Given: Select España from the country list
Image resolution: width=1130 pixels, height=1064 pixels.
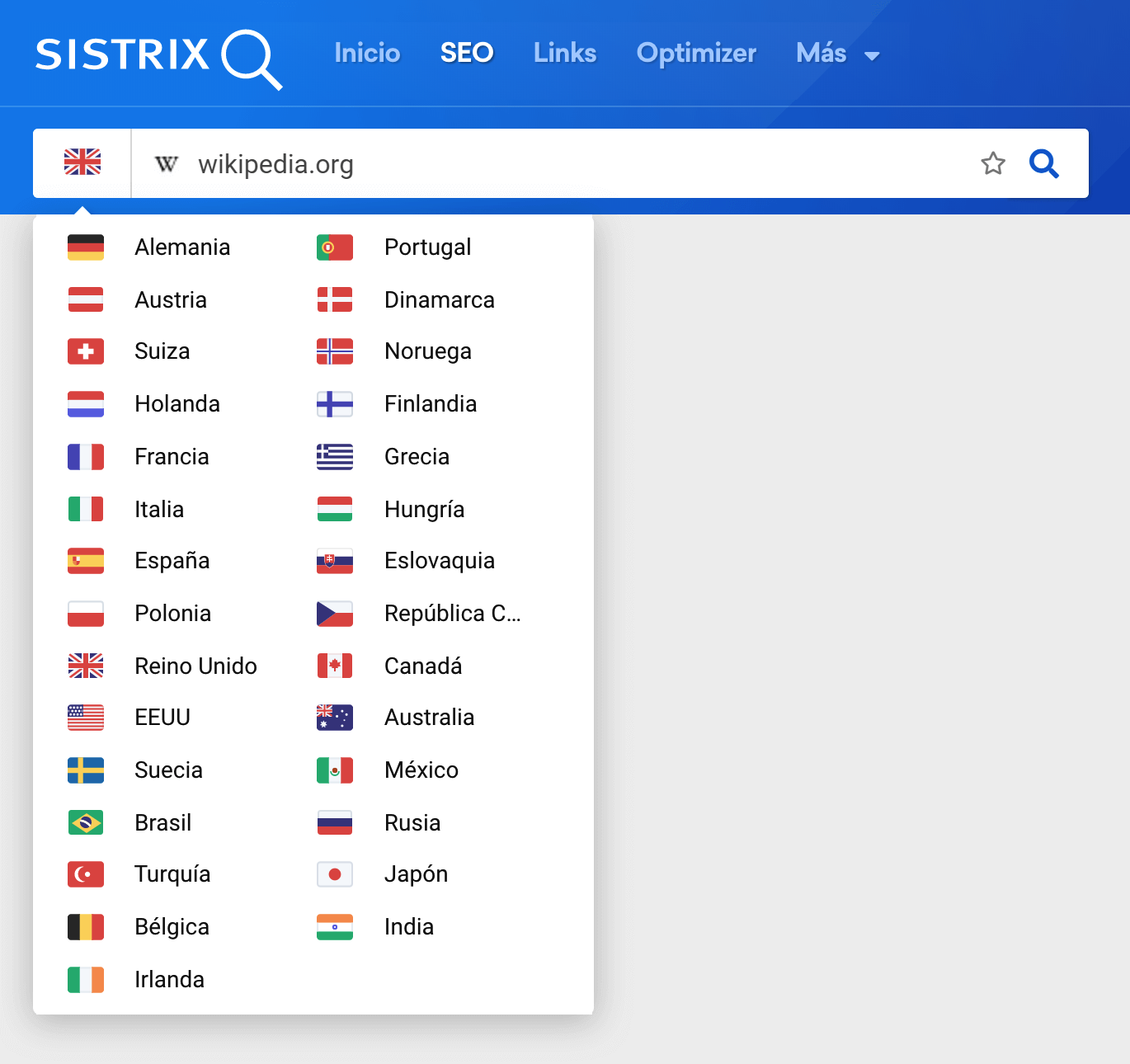Looking at the screenshot, I should coord(172,561).
